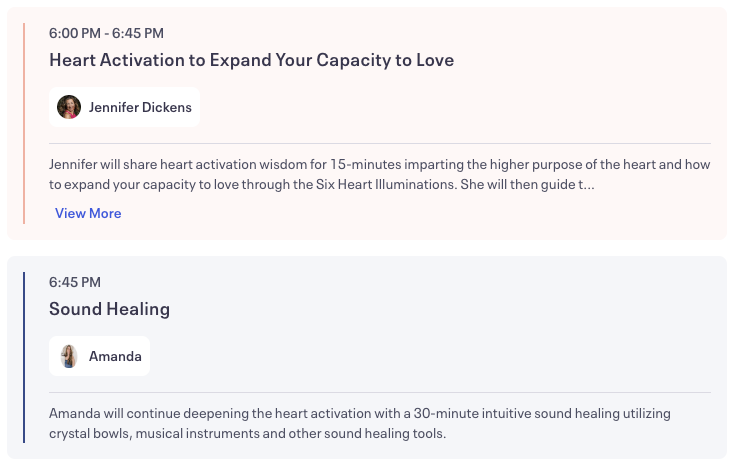Click the dark blue accent bar on Sound Healing

(x=24, y=357)
